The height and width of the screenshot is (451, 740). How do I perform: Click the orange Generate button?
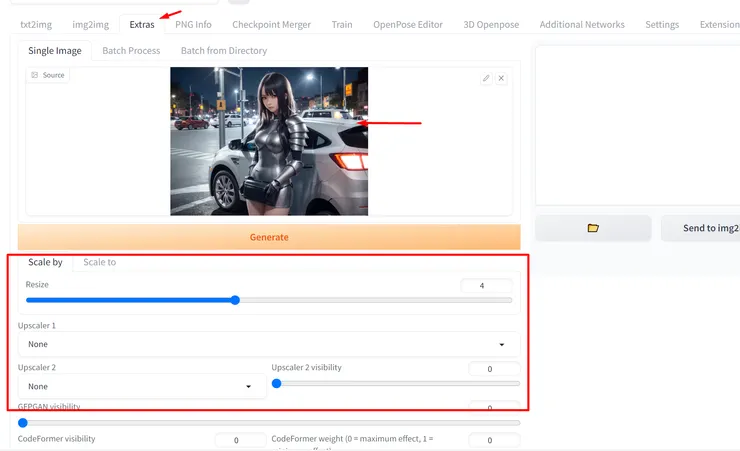pyautogui.click(x=269, y=237)
